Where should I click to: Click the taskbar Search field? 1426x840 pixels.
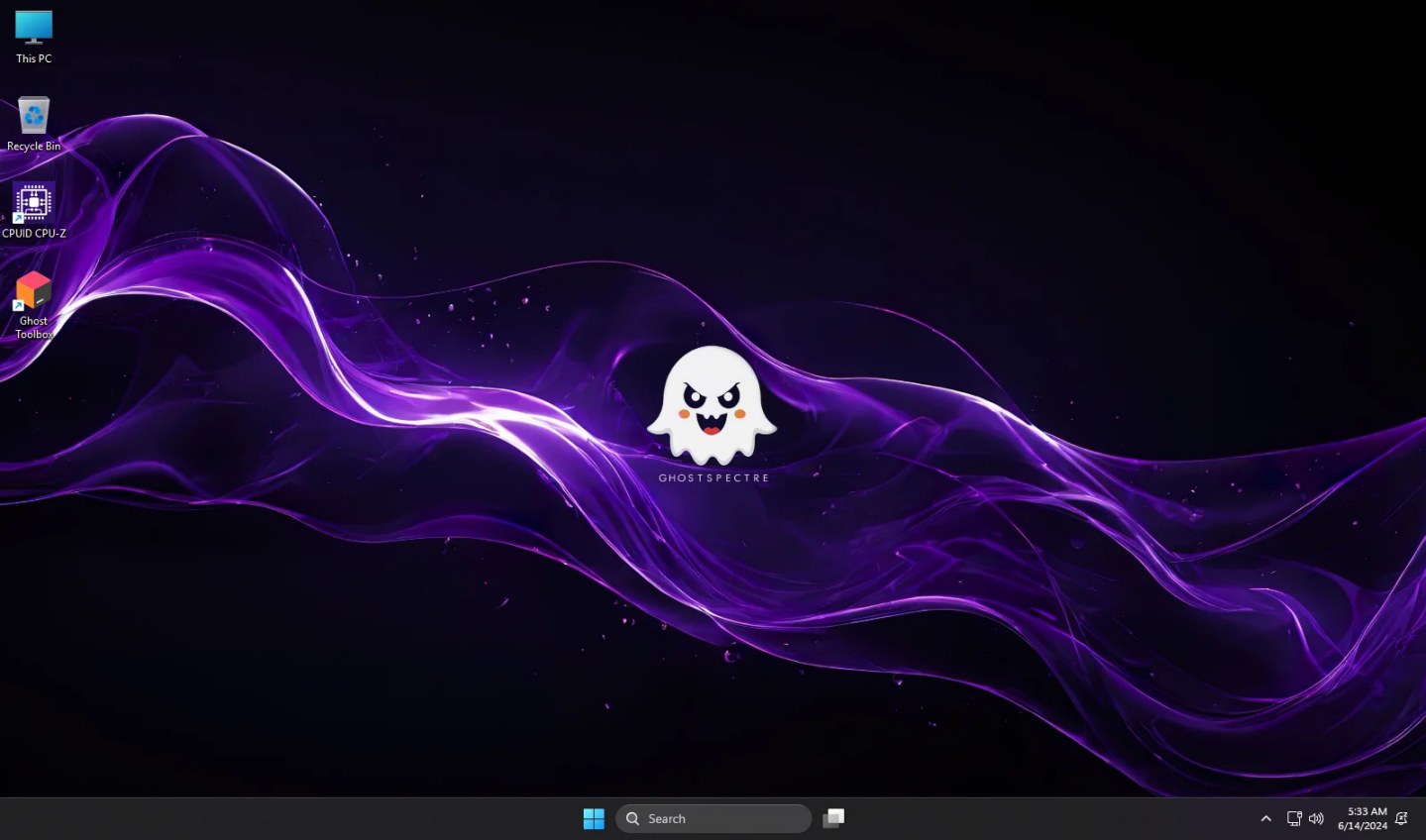click(x=713, y=818)
